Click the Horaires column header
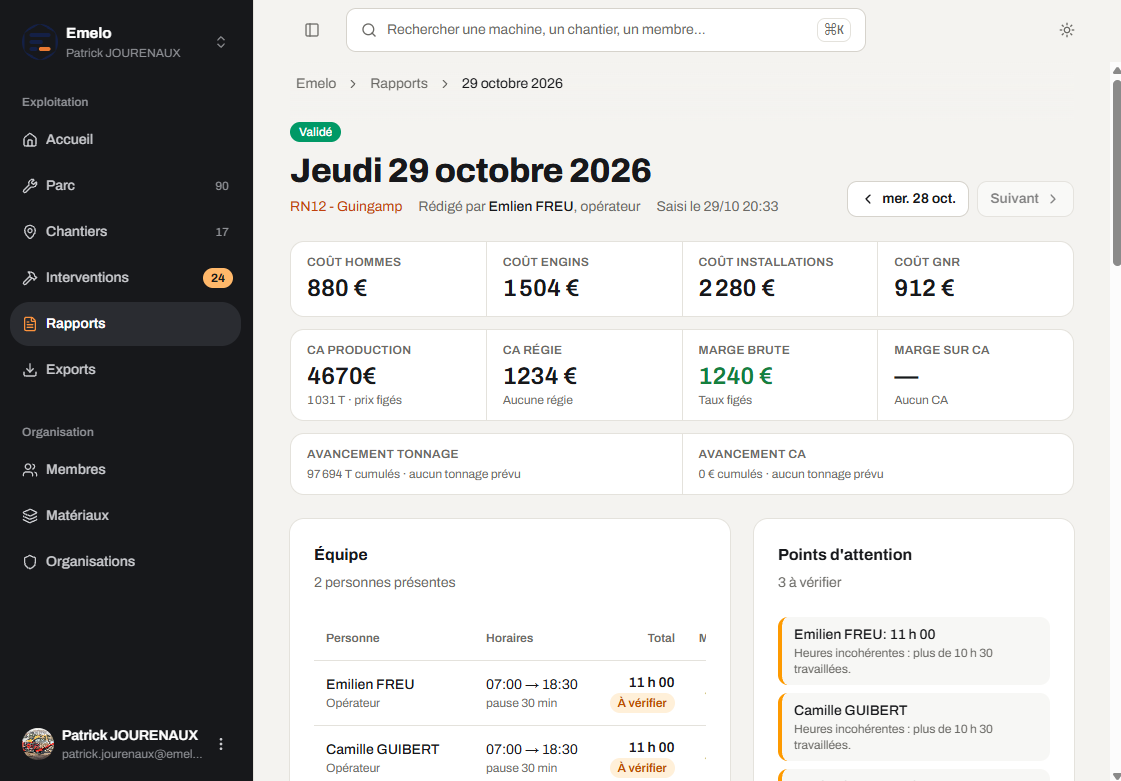The width and height of the screenshot is (1121, 781). click(510, 638)
